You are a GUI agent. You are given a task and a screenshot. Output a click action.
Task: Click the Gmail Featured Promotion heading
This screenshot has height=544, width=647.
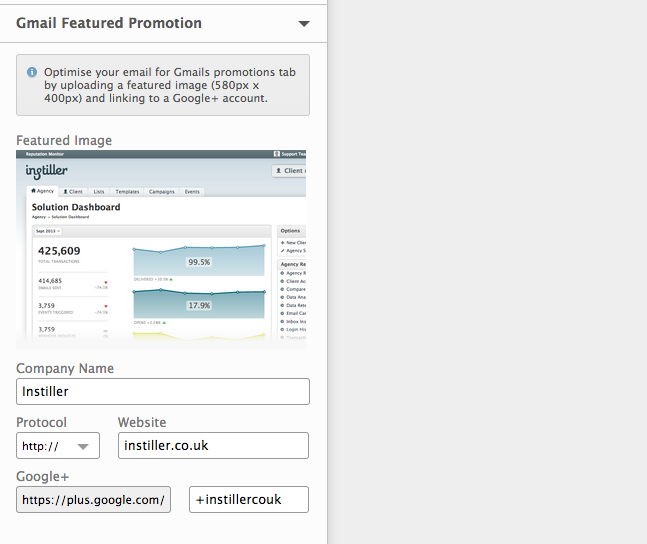109,23
